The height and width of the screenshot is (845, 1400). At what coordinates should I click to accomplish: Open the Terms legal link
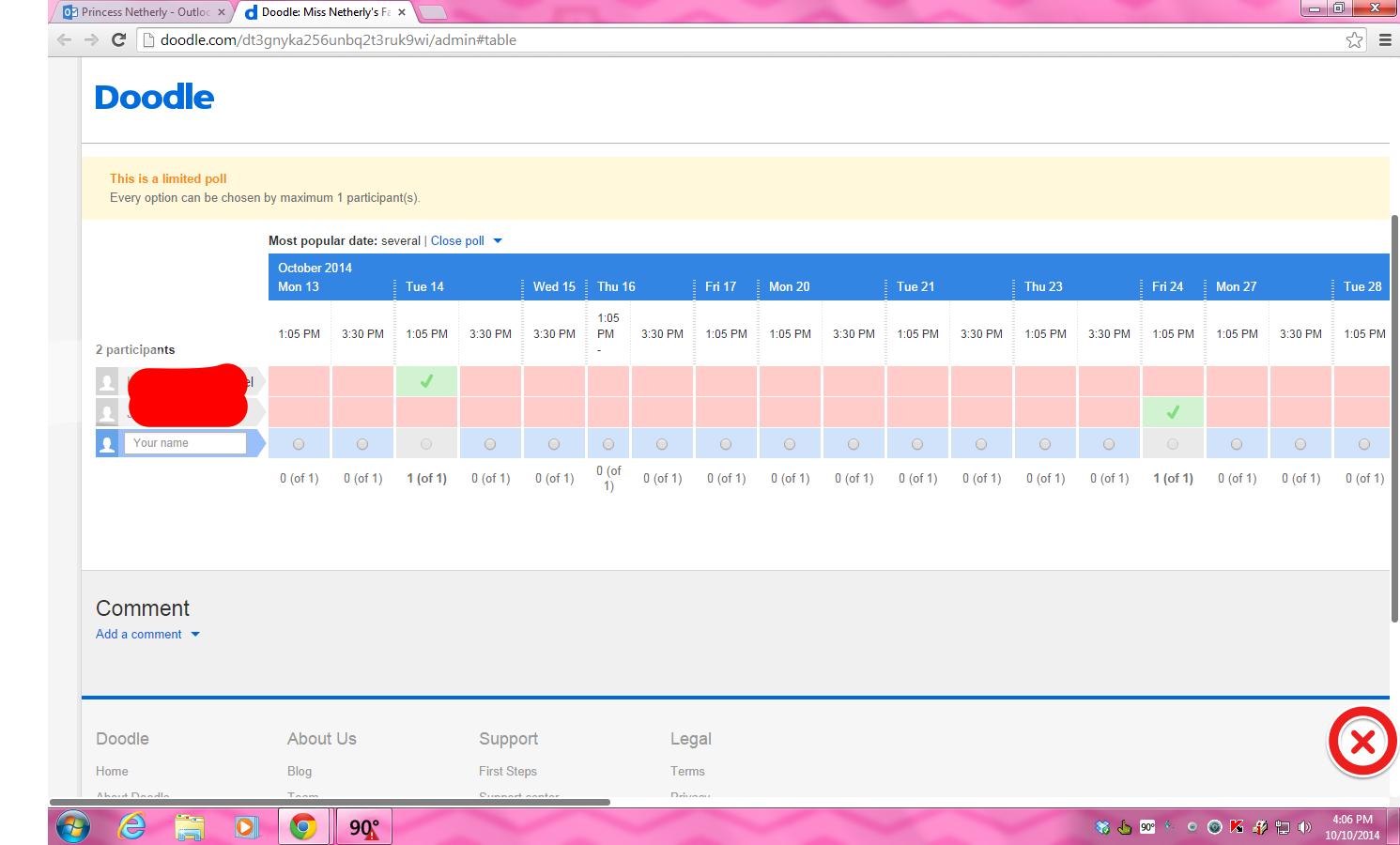point(687,772)
